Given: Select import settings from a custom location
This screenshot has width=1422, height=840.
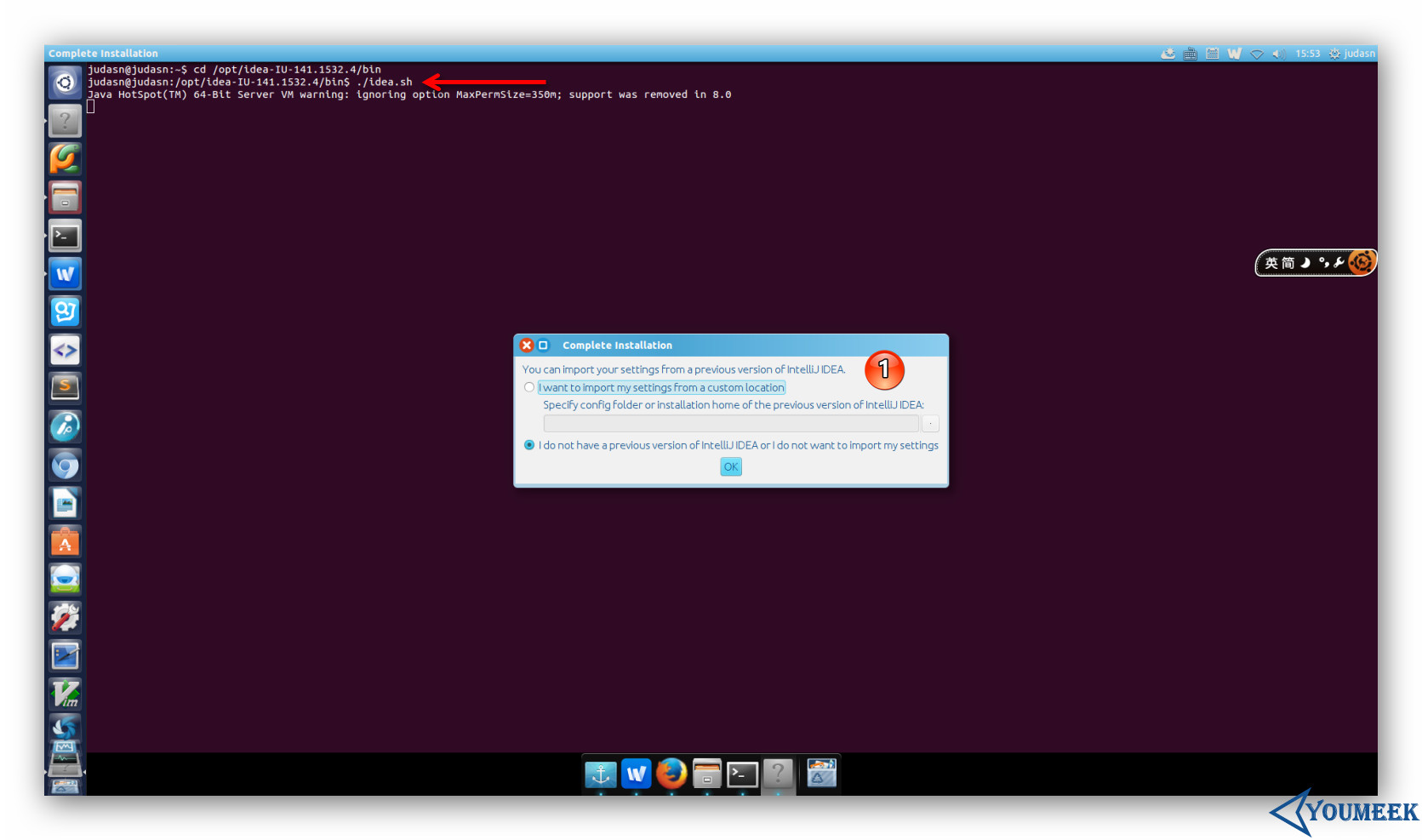Looking at the screenshot, I should coord(529,387).
